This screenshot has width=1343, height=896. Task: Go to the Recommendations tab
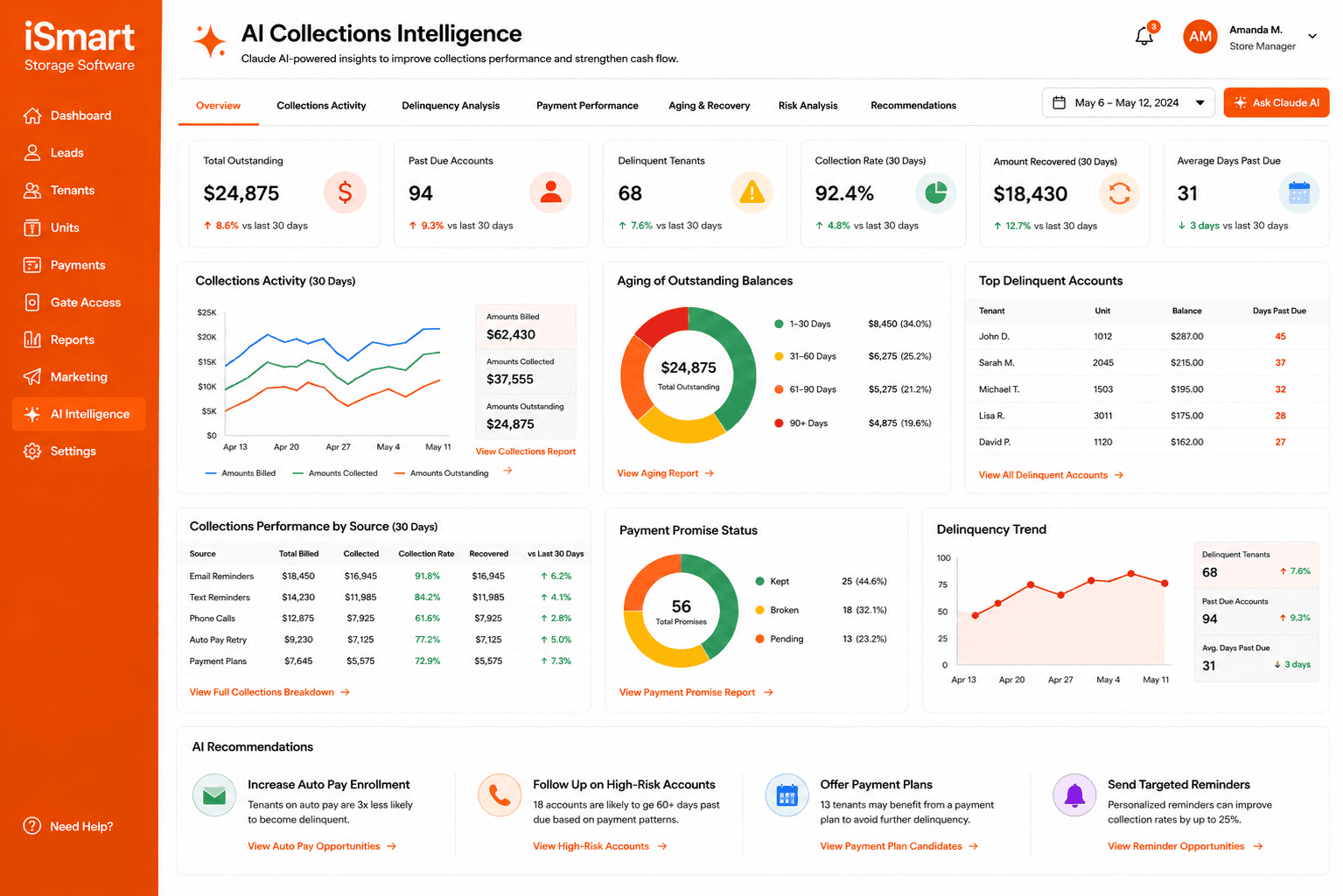(913, 106)
